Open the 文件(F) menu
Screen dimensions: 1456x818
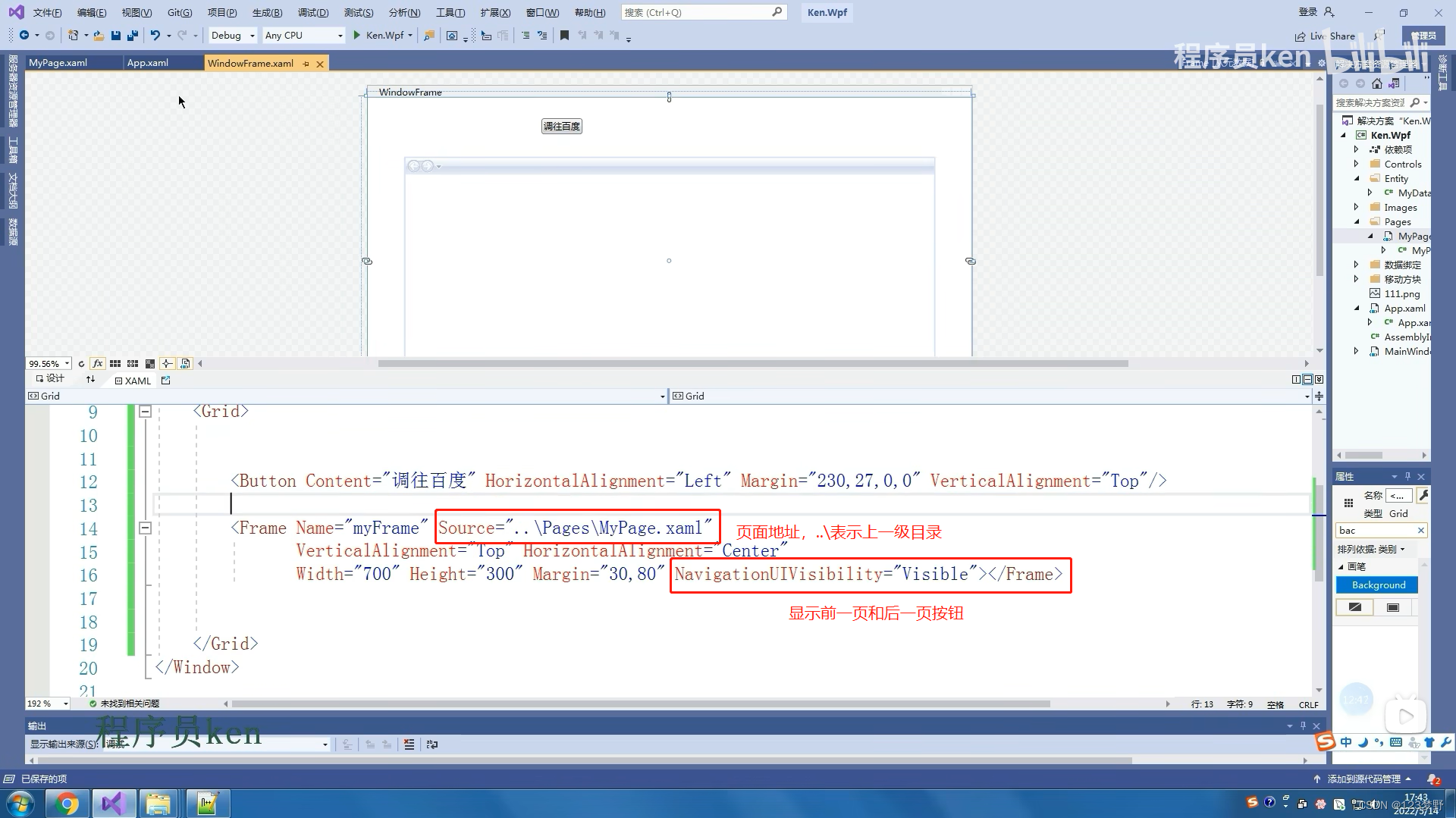[x=47, y=13]
